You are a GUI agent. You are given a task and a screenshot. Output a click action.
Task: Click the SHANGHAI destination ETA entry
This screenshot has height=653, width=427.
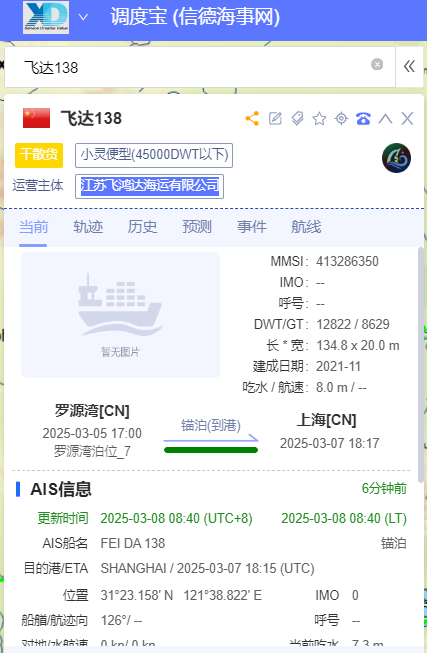(x=207, y=568)
